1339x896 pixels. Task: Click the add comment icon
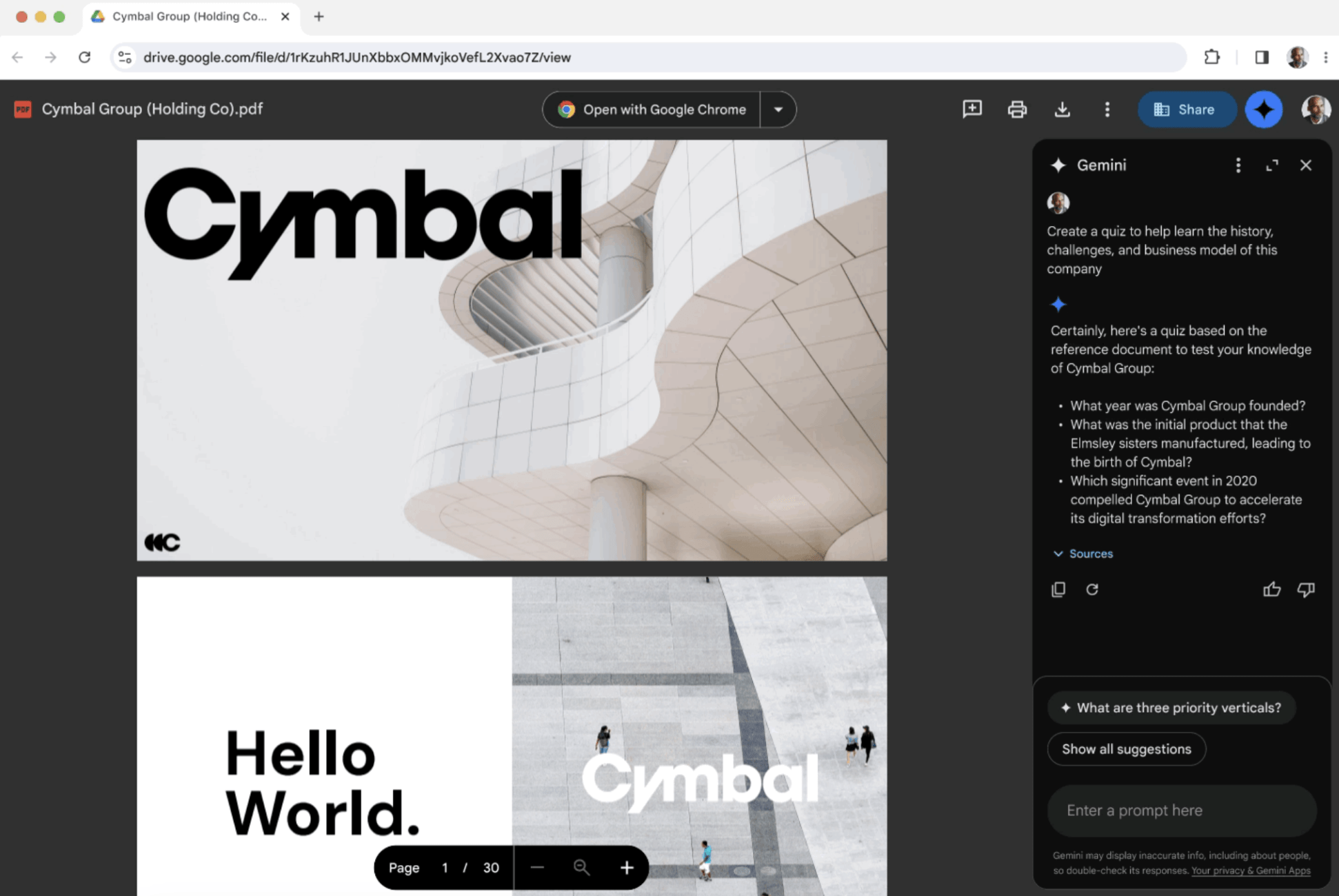tap(972, 109)
